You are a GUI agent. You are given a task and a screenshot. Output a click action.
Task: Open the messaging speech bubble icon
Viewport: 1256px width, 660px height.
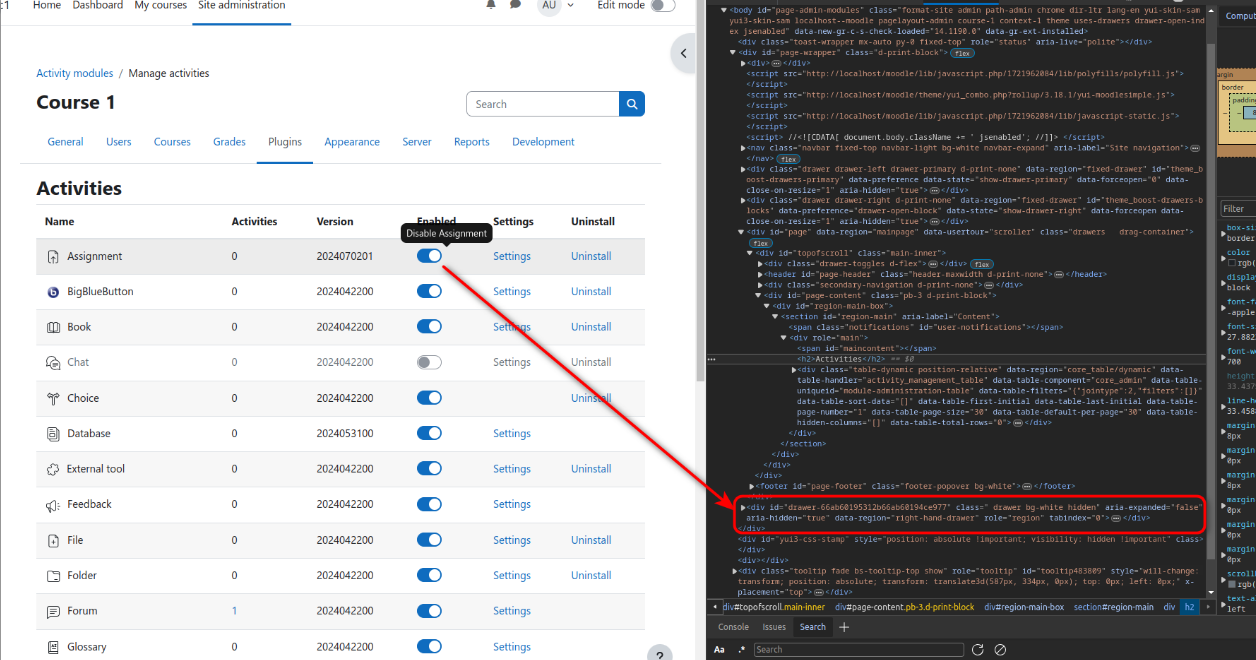point(515,5)
